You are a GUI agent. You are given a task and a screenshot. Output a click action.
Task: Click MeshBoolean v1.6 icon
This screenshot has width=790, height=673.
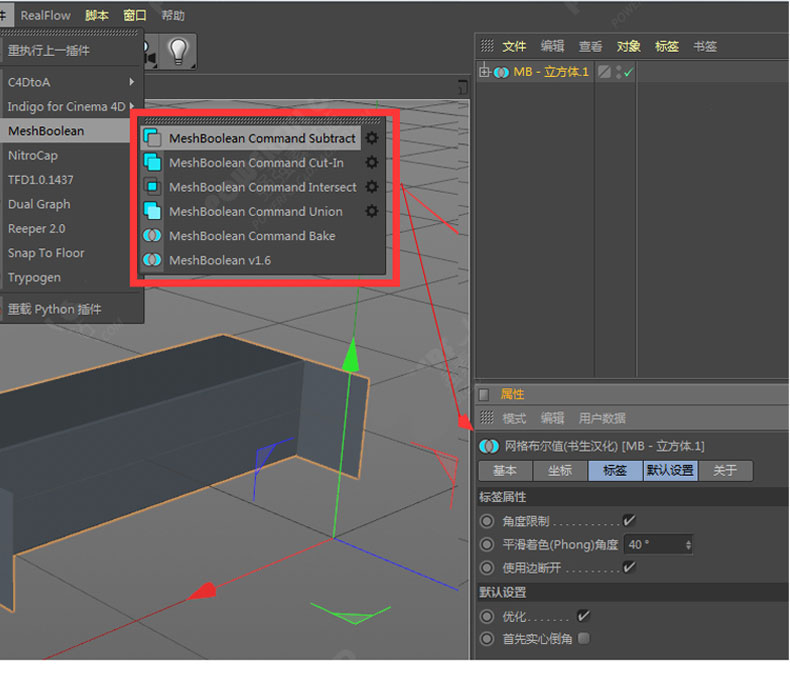coord(152,260)
